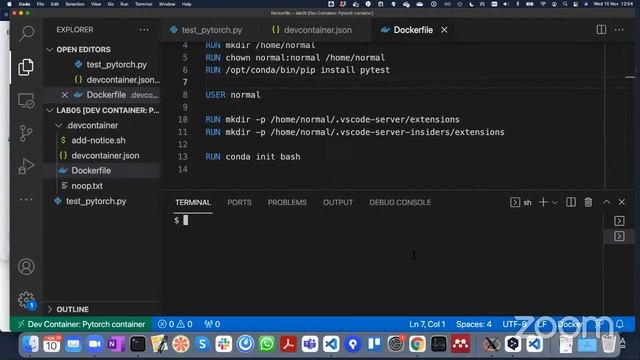Open the Accounts icon
The width and height of the screenshot is (640, 360).
coord(26,267)
